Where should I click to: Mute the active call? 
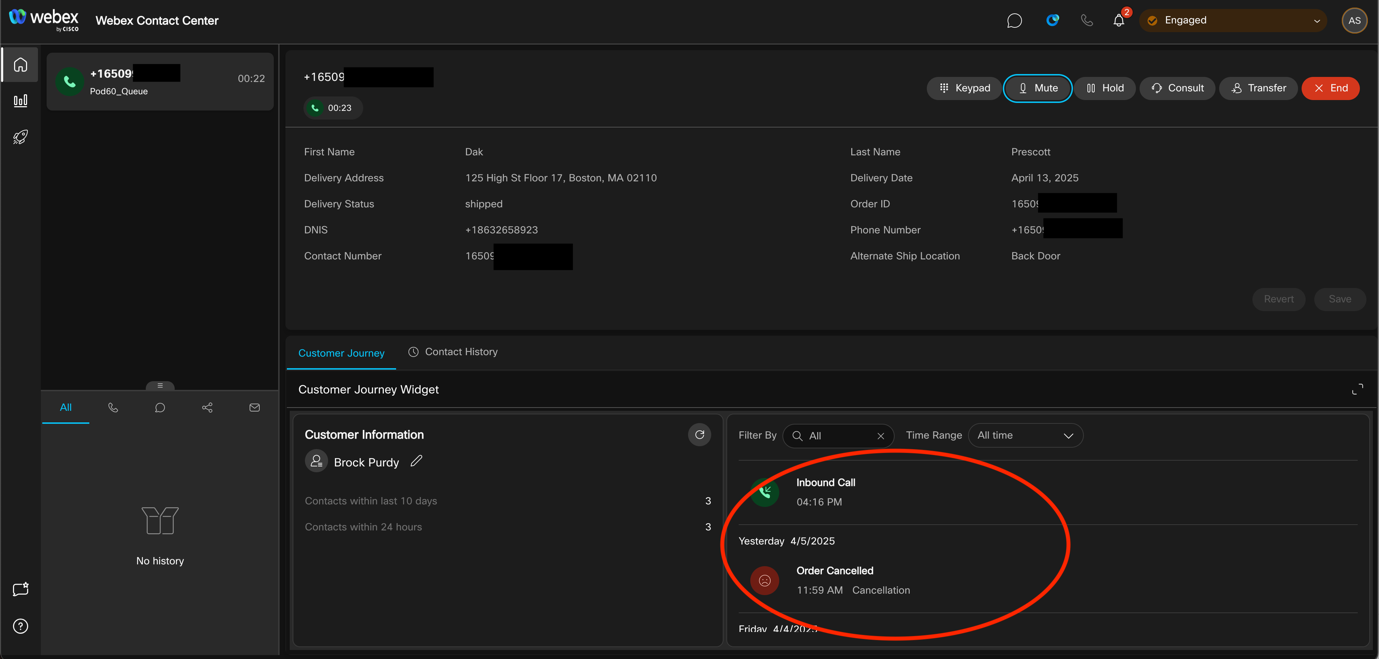click(1037, 88)
